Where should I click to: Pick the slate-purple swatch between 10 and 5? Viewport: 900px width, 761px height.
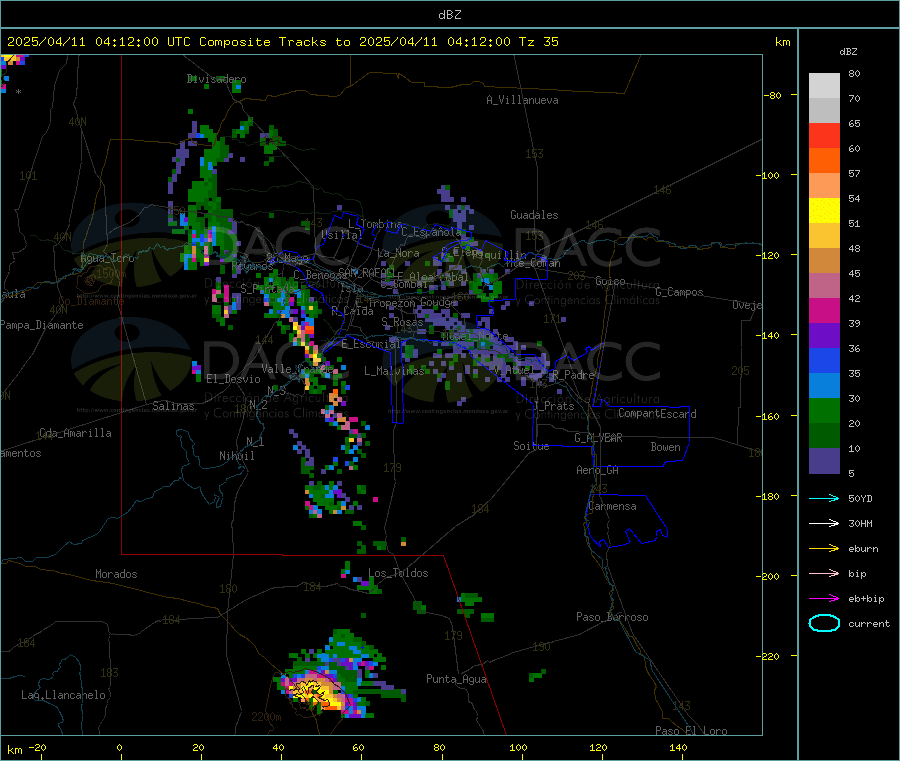[824, 461]
